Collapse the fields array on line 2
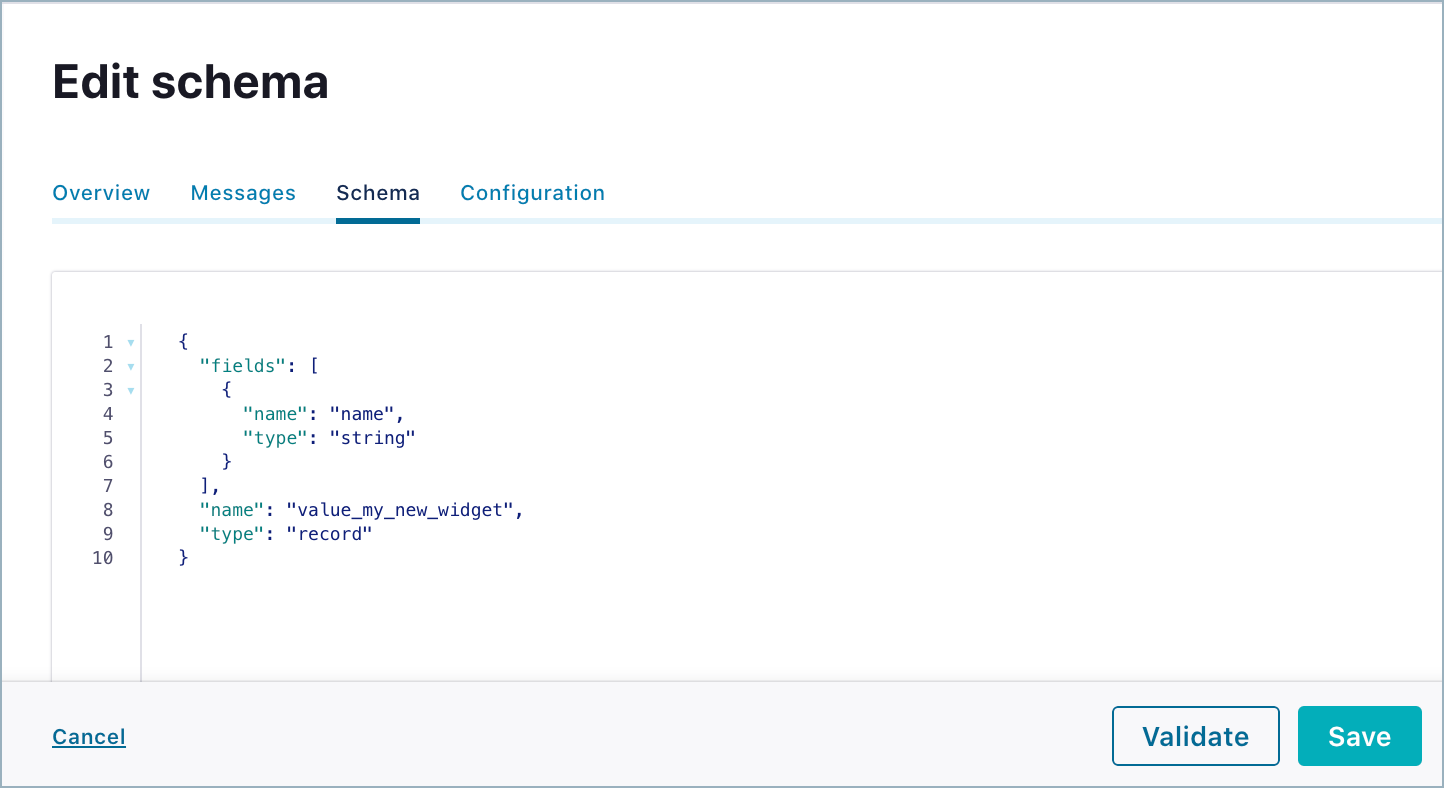Viewport: 1444px width, 788px height. tap(130, 366)
